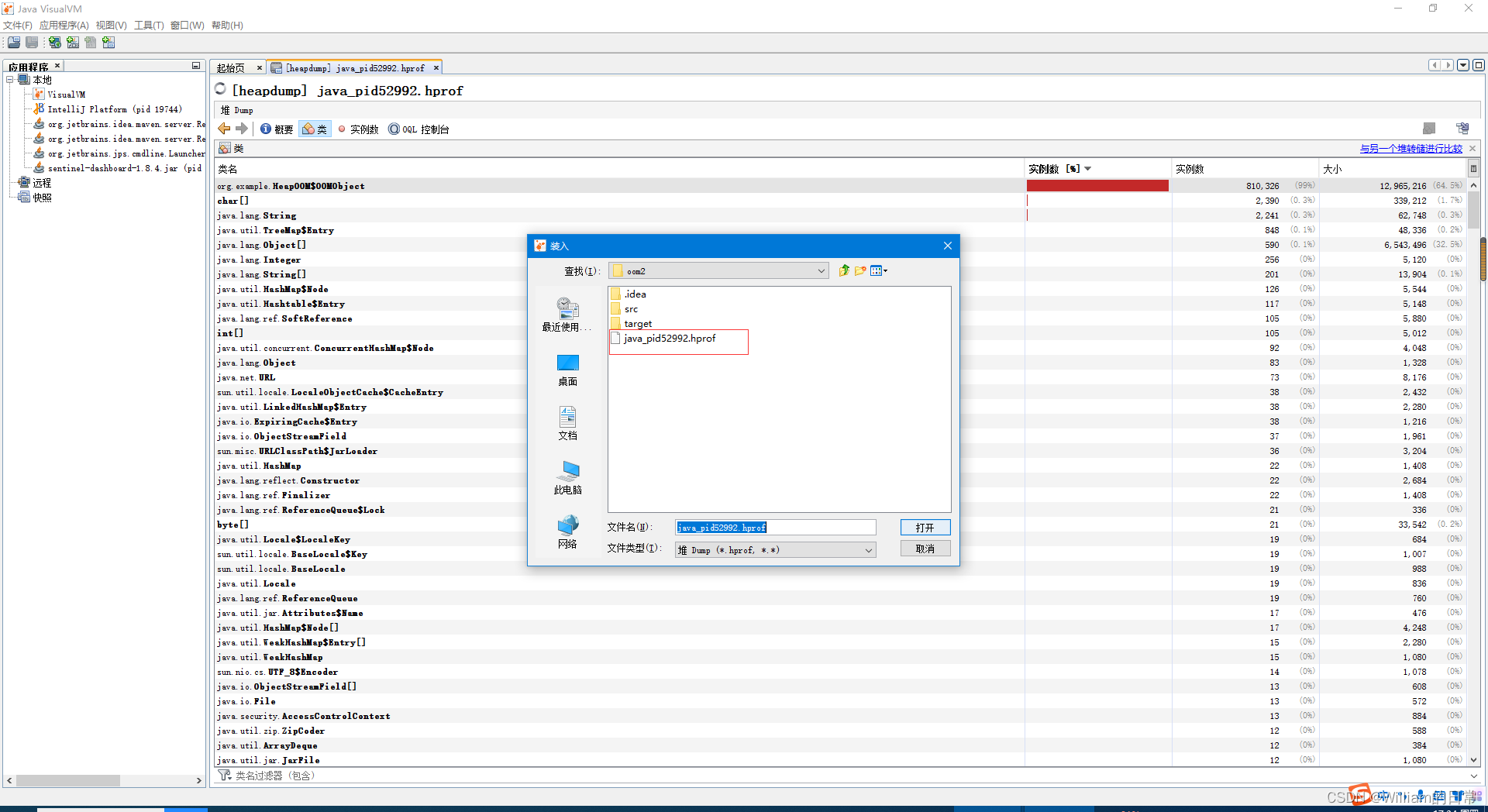The height and width of the screenshot is (812, 1488).
Task: Click the Add Application Snapshot toolbar icon
Action: coord(108,42)
